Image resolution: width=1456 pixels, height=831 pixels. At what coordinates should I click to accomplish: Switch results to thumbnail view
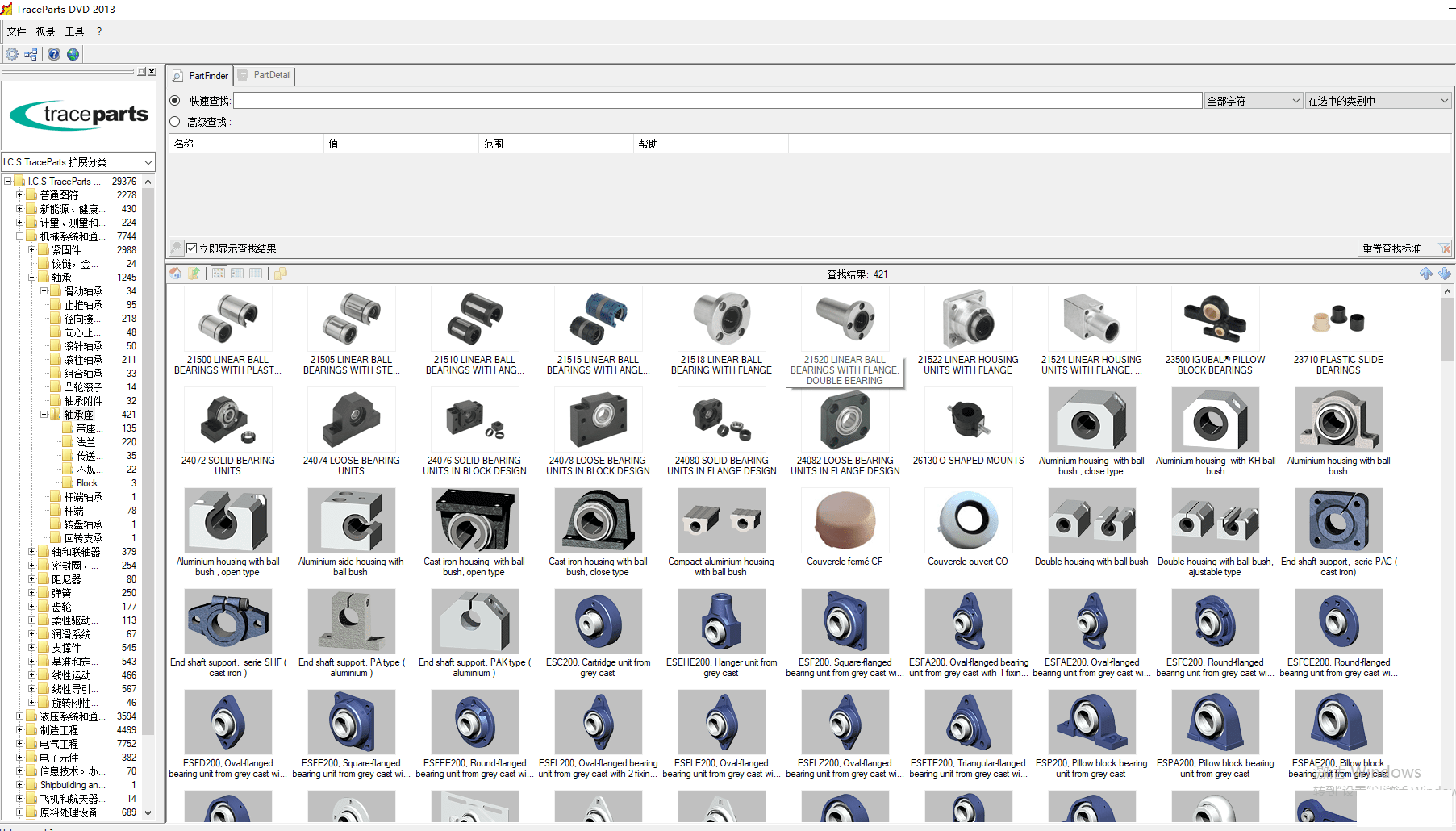pos(219,274)
